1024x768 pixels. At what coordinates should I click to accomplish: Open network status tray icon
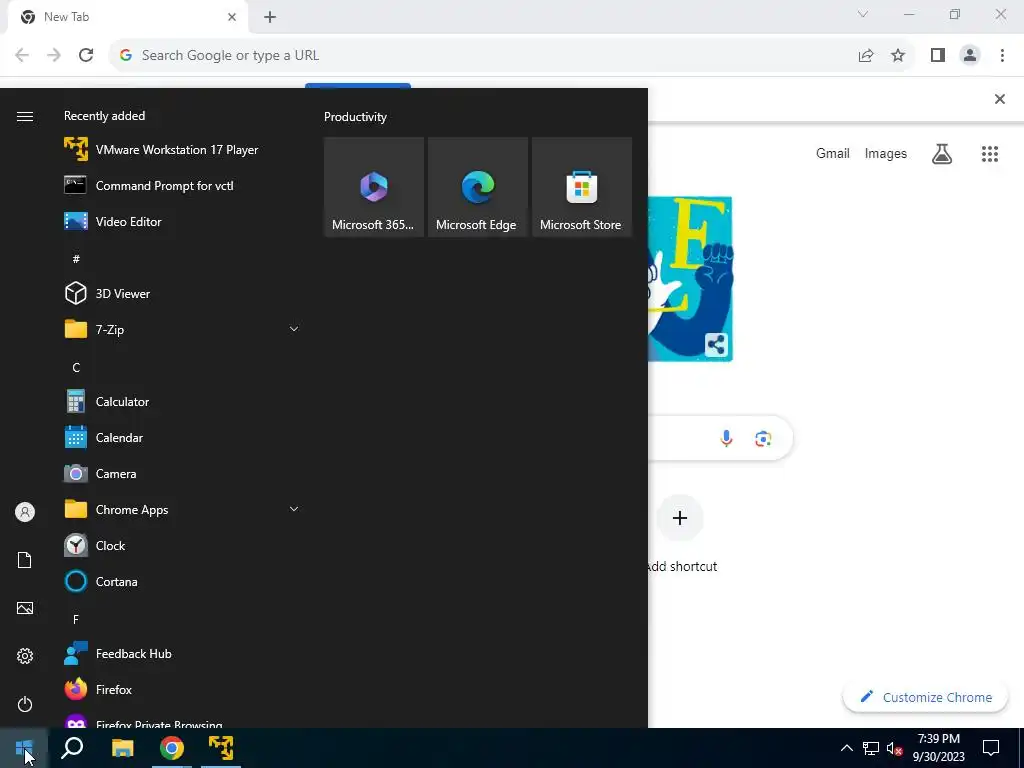pyautogui.click(x=871, y=748)
